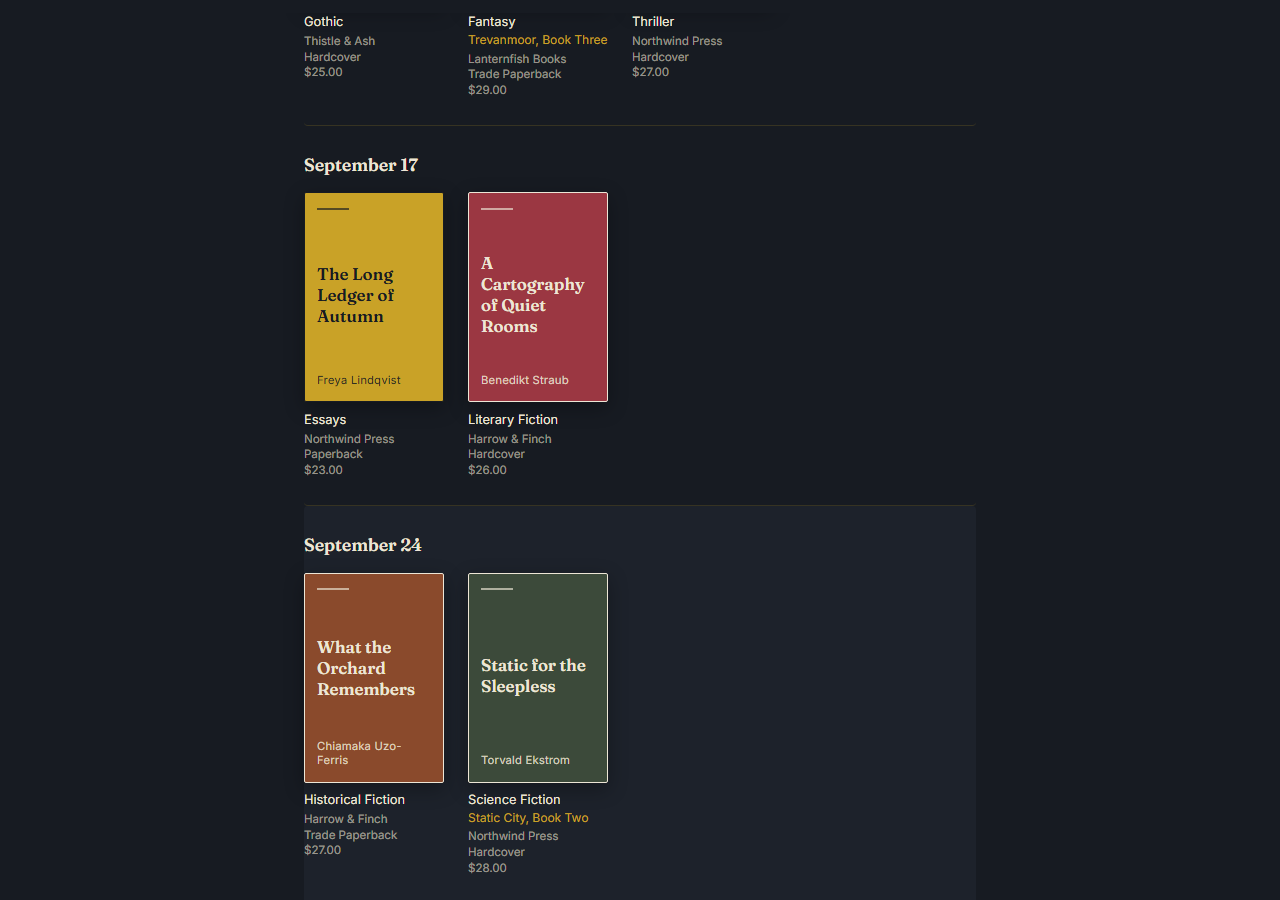Click Hardcover format under Thriller

coord(660,57)
